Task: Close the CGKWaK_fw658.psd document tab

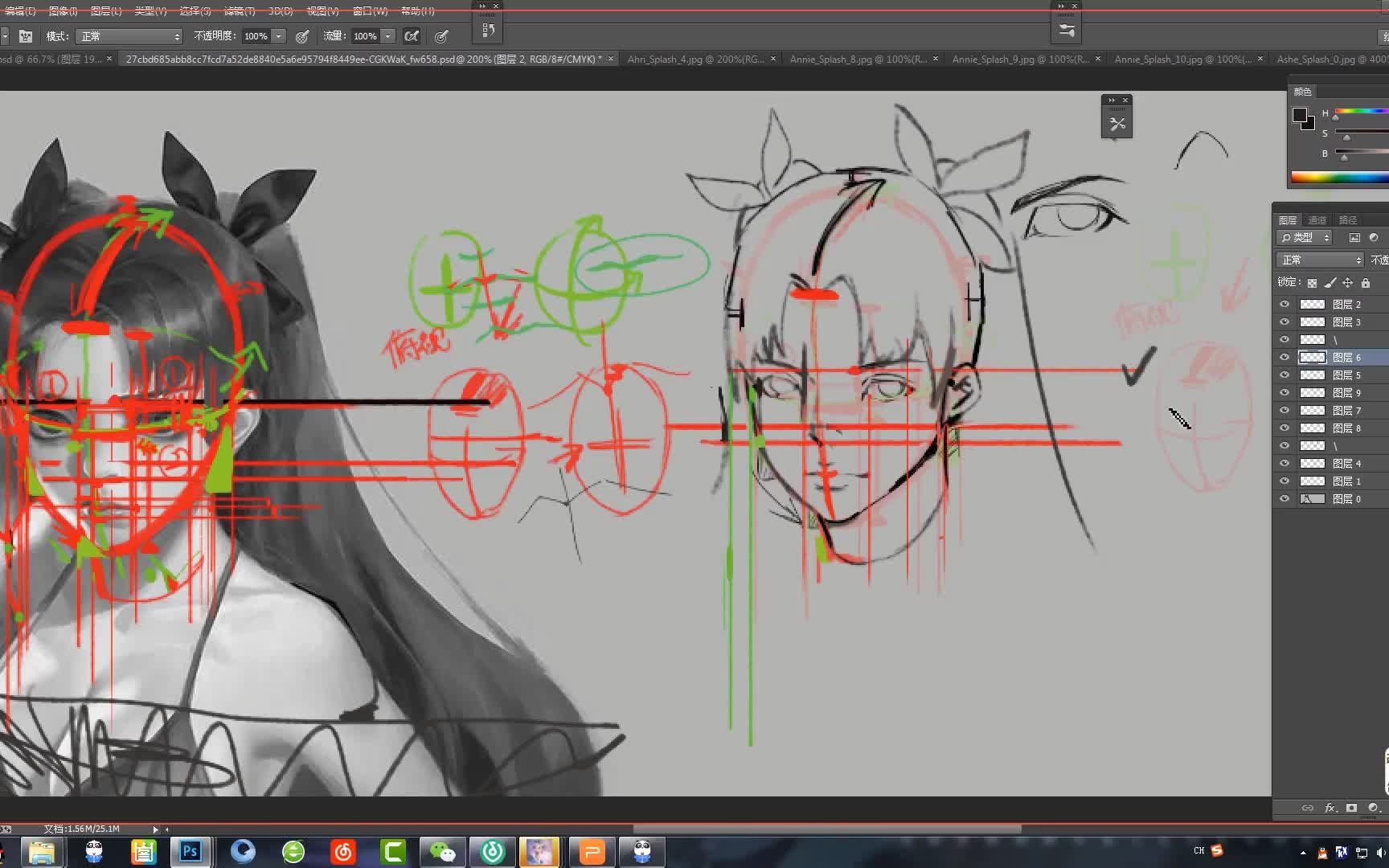Action: click(611, 59)
